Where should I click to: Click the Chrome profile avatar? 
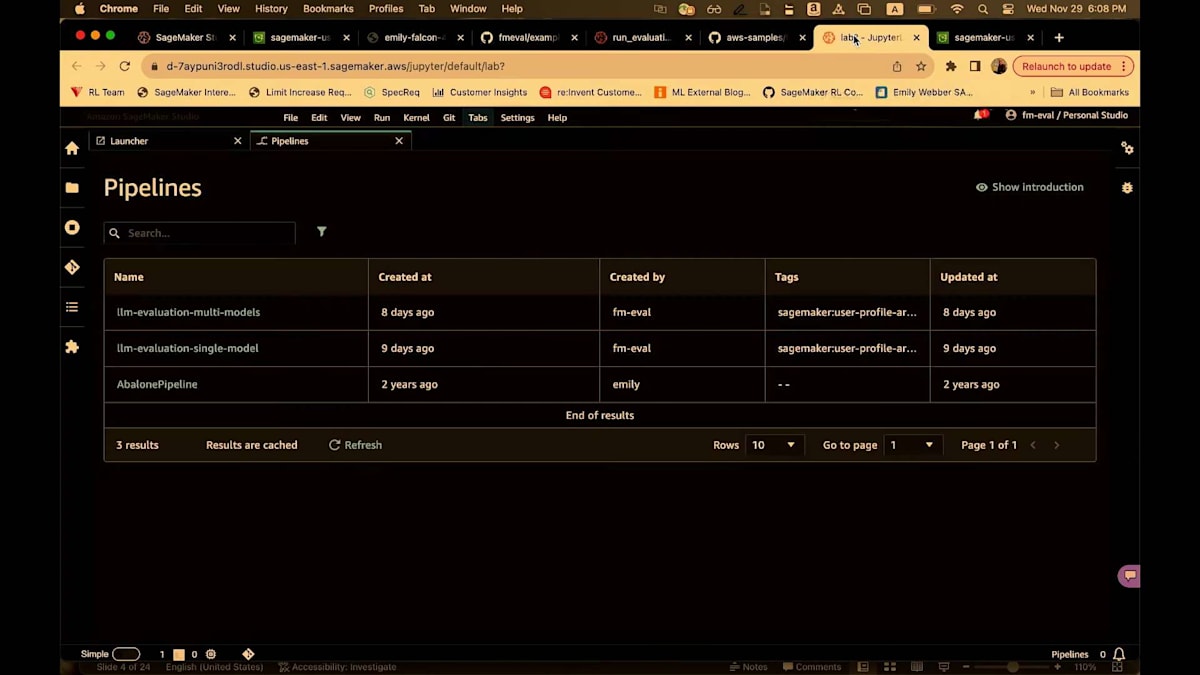coord(999,66)
